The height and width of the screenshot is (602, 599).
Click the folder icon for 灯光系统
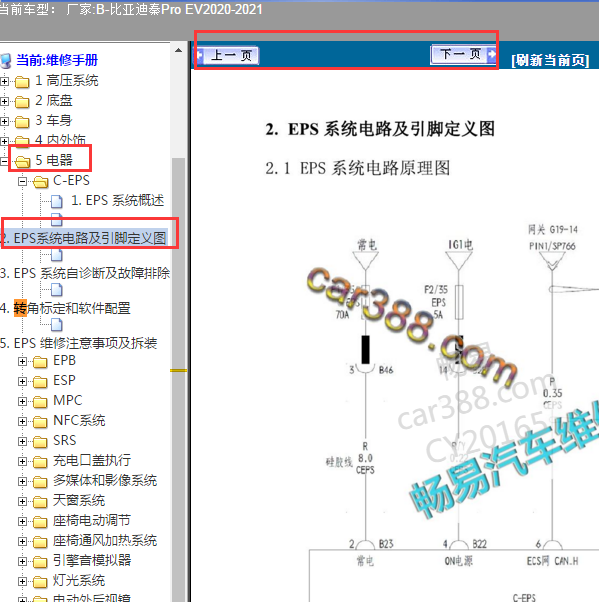click(x=40, y=581)
